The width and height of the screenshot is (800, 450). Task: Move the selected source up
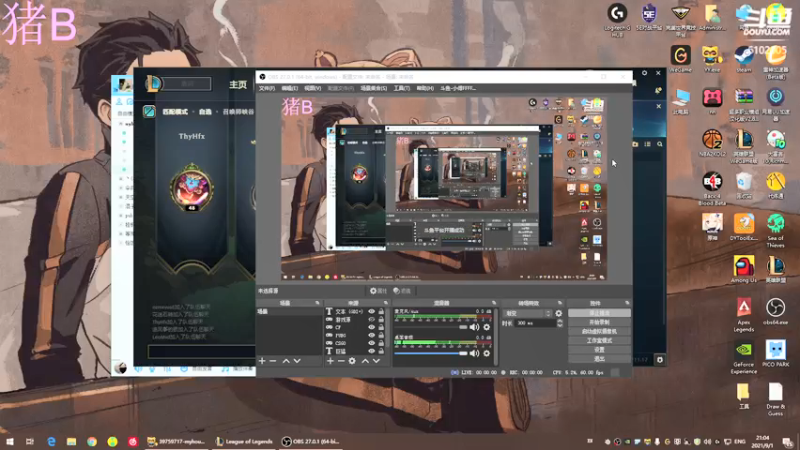pyautogui.click(x=365, y=361)
